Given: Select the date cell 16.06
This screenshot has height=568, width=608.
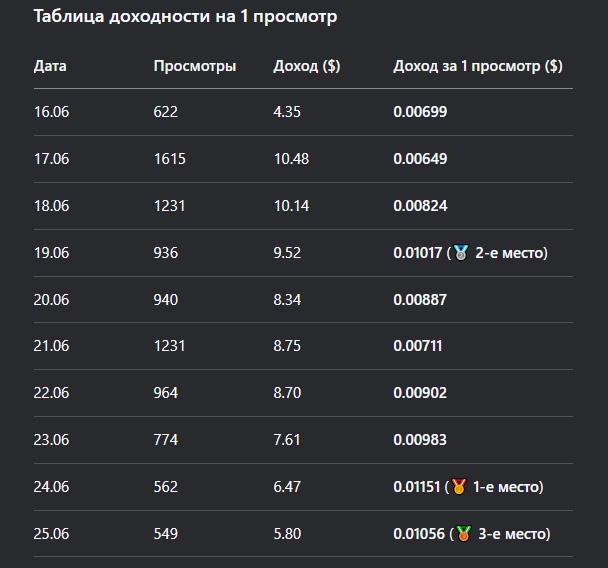Looking at the screenshot, I should click(x=52, y=112).
